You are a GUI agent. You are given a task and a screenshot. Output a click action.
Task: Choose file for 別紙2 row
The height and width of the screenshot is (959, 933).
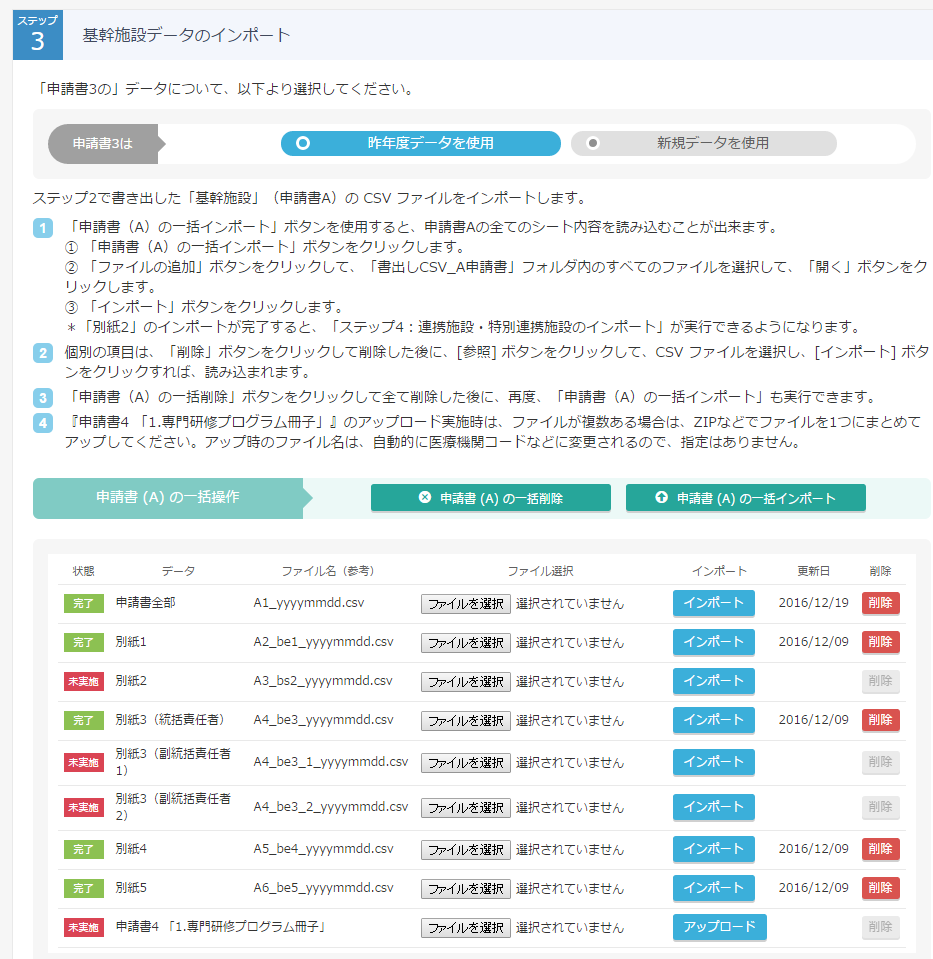465,682
